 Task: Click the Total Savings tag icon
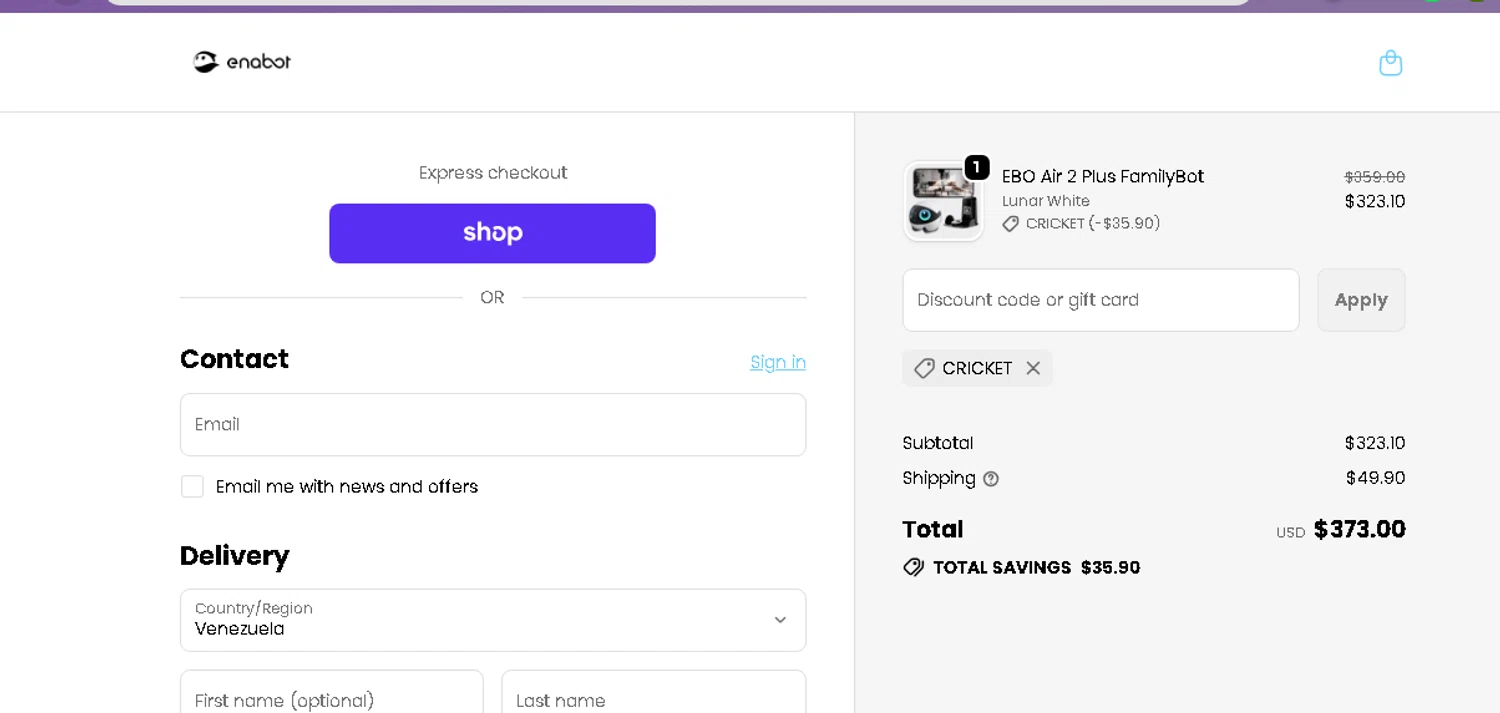pos(913,567)
